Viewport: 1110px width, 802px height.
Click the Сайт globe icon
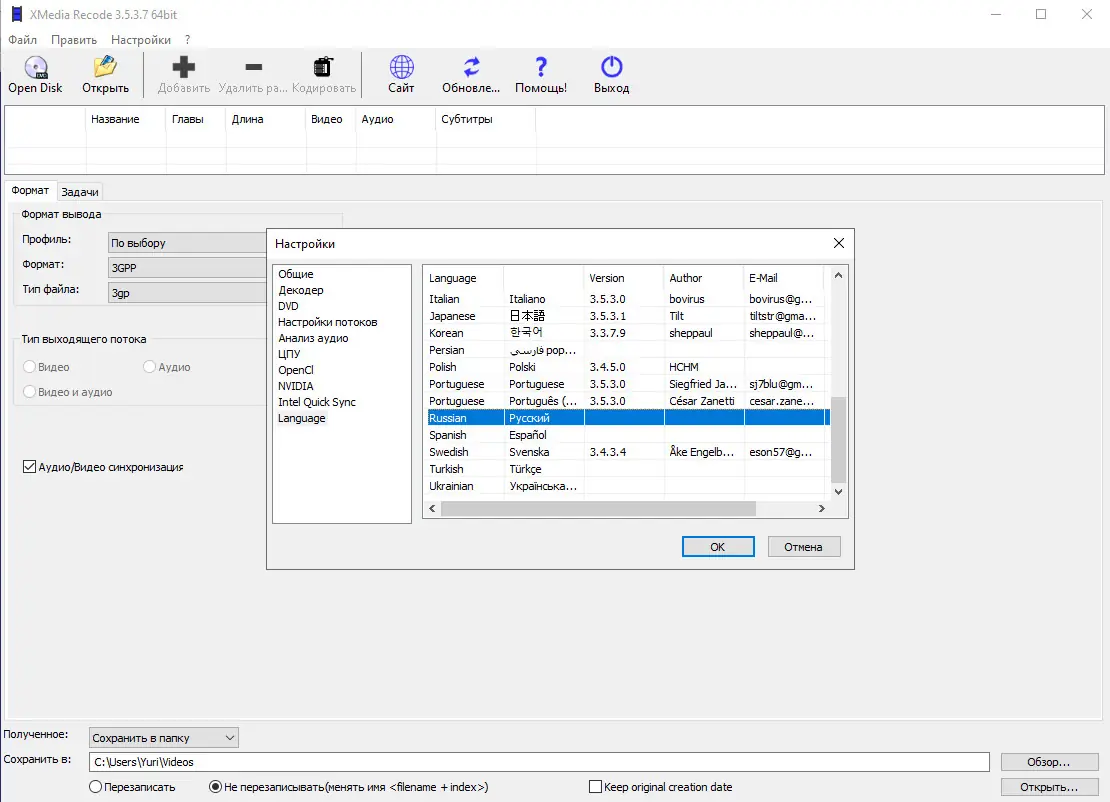[x=400, y=66]
